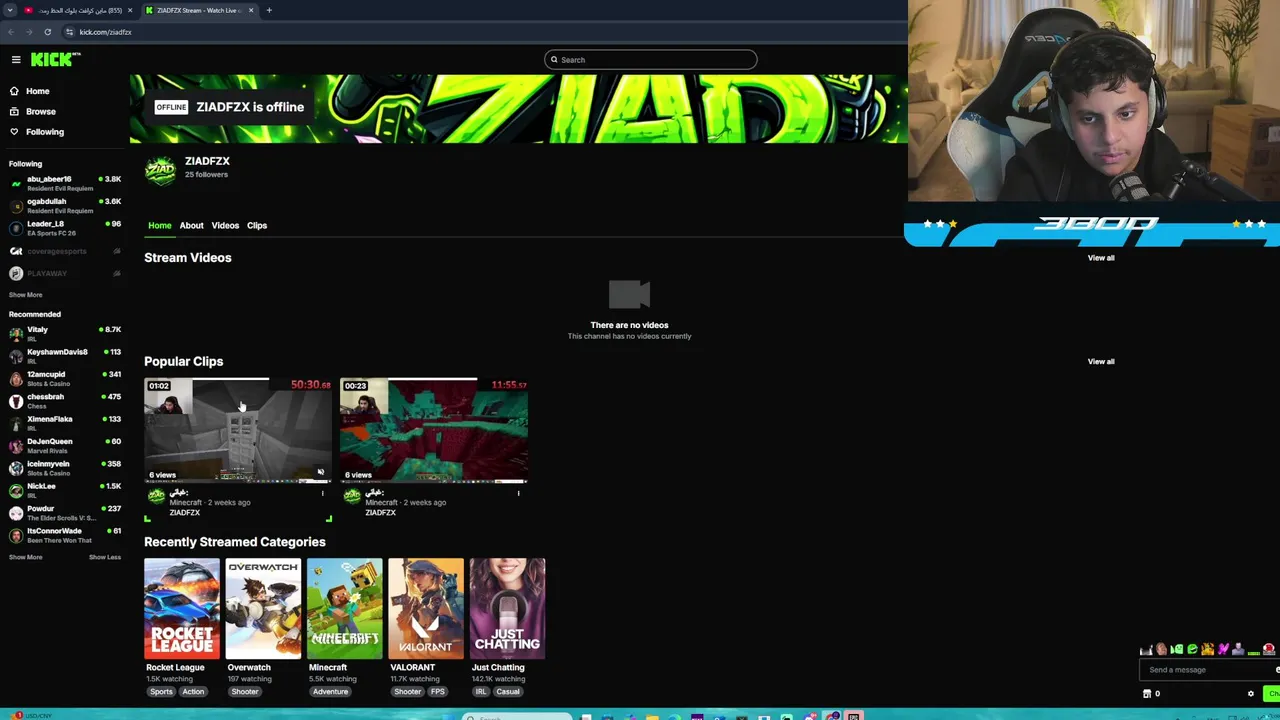Viewport: 1280px width, 720px height.
Task: Insert the green smiling face emote
Action: 1193,649
